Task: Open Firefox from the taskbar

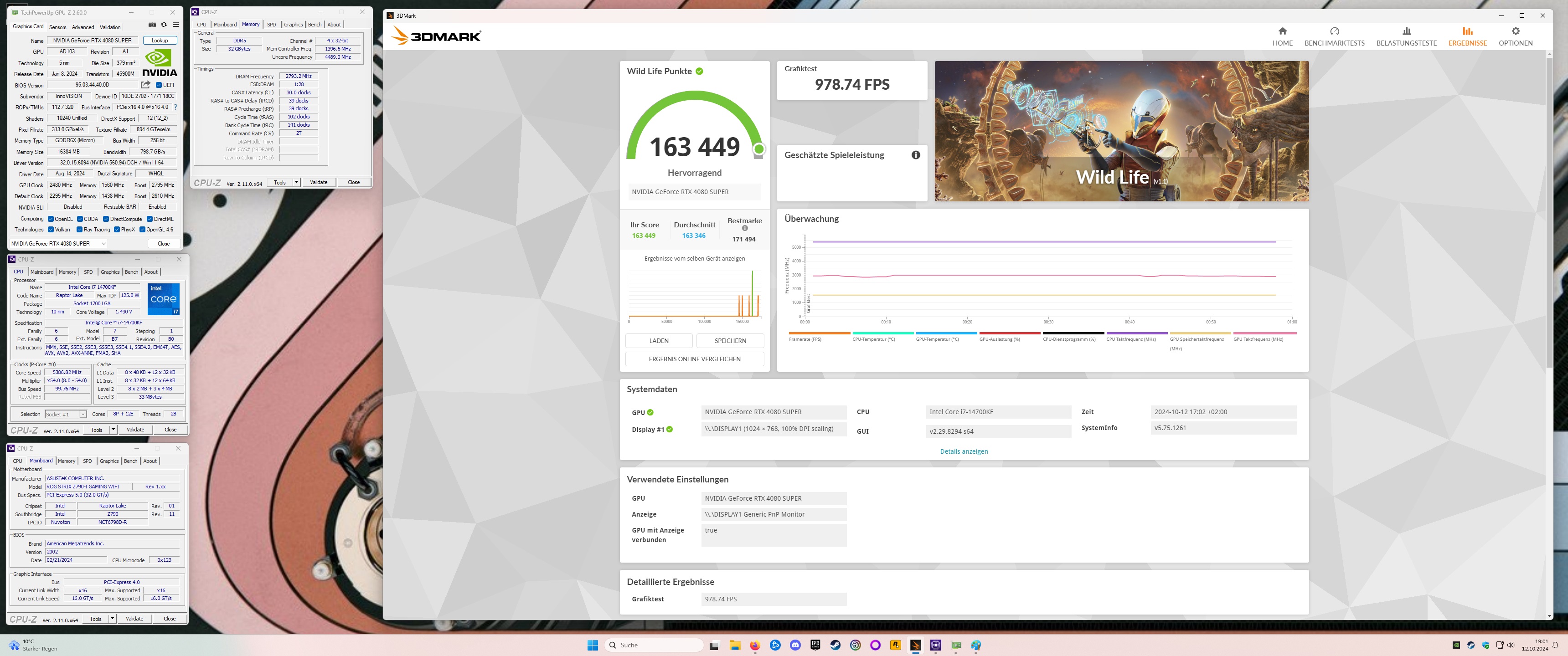Action: (x=755, y=645)
